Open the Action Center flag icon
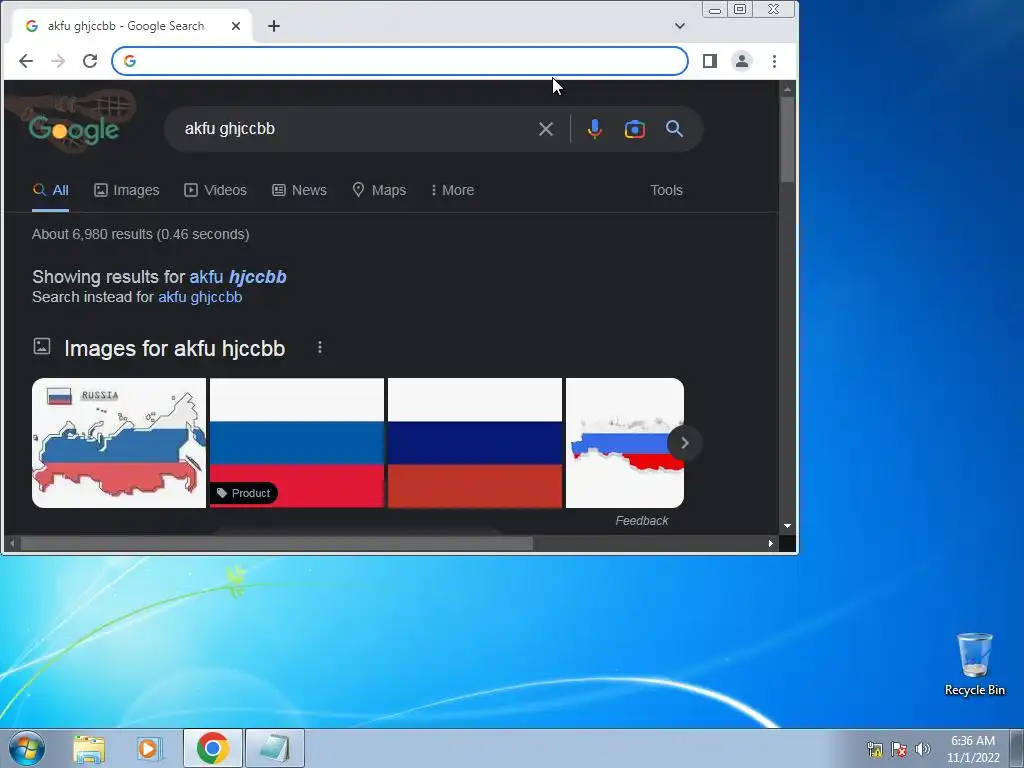Viewport: 1024px width, 768px height. [899, 749]
